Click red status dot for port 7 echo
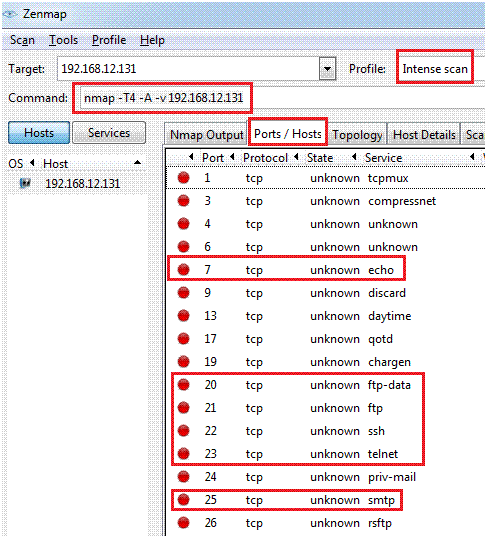 [184, 270]
